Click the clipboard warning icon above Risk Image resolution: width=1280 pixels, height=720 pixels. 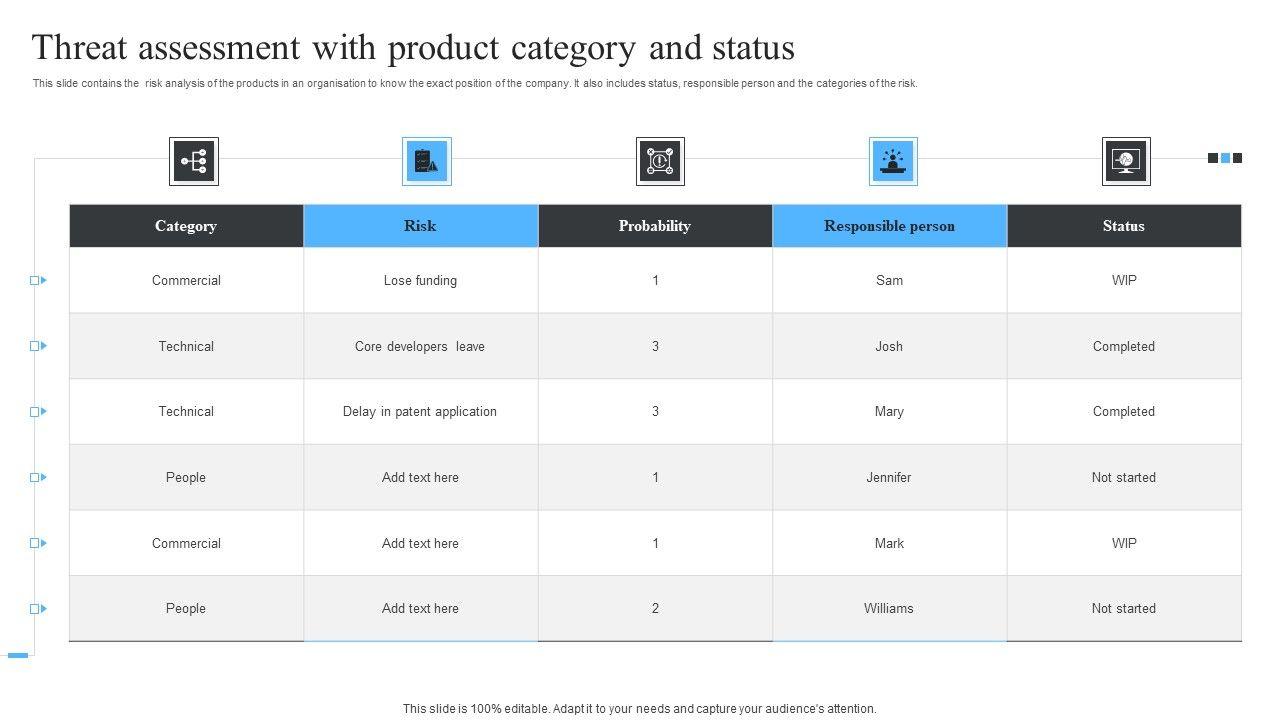[x=427, y=161]
